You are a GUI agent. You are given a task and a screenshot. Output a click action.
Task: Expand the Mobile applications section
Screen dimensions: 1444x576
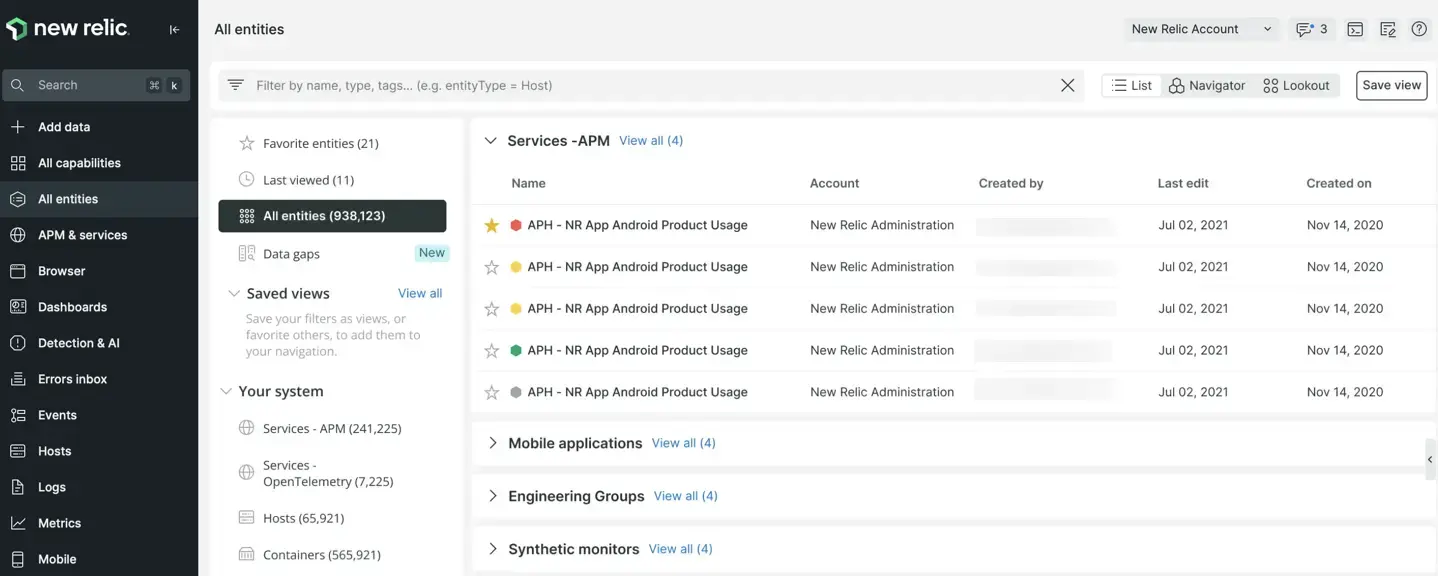(492, 443)
